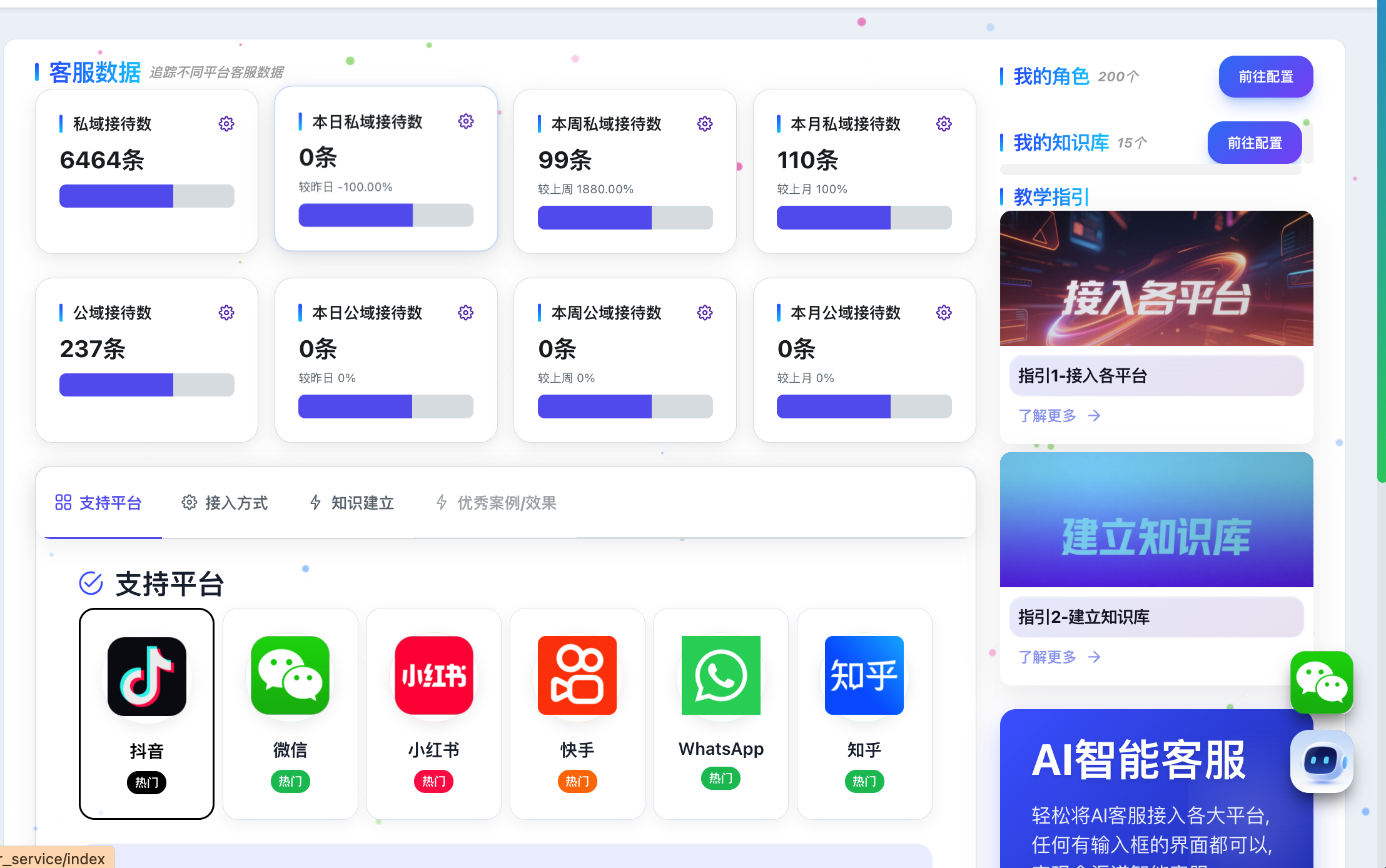Select the 微信 platform icon
This screenshot has height=868, width=1386.
click(x=290, y=676)
